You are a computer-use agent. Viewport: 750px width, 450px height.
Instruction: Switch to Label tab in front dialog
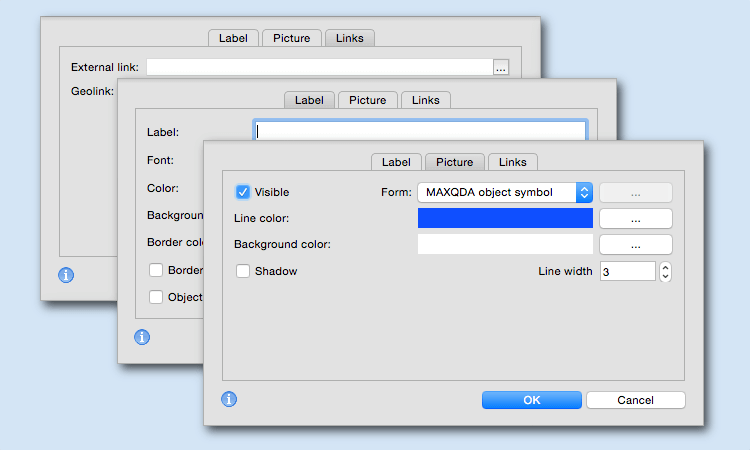pyautogui.click(x=396, y=162)
